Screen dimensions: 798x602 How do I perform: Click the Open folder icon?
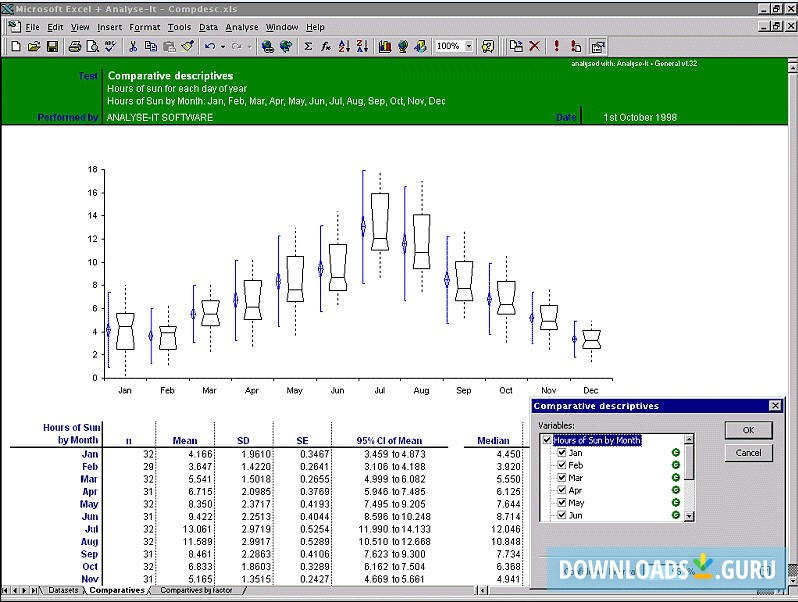[x=34, y=46]
